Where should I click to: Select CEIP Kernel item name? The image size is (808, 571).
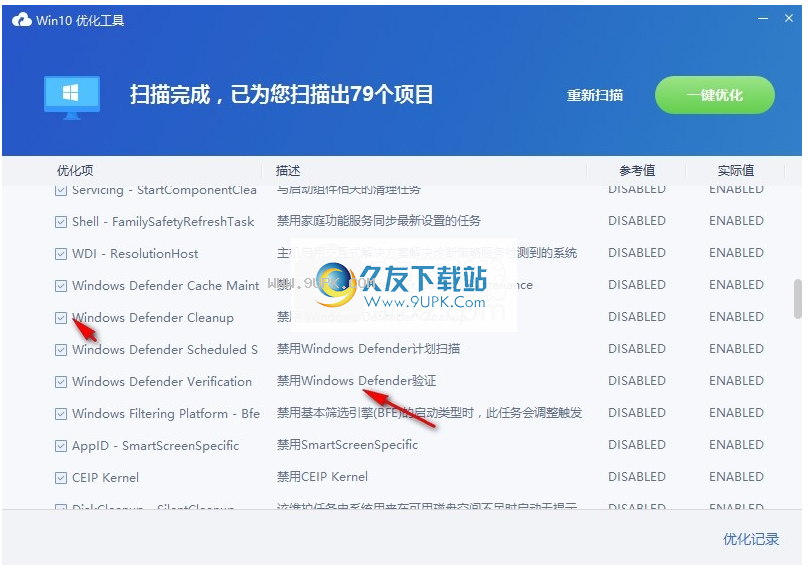106,477
